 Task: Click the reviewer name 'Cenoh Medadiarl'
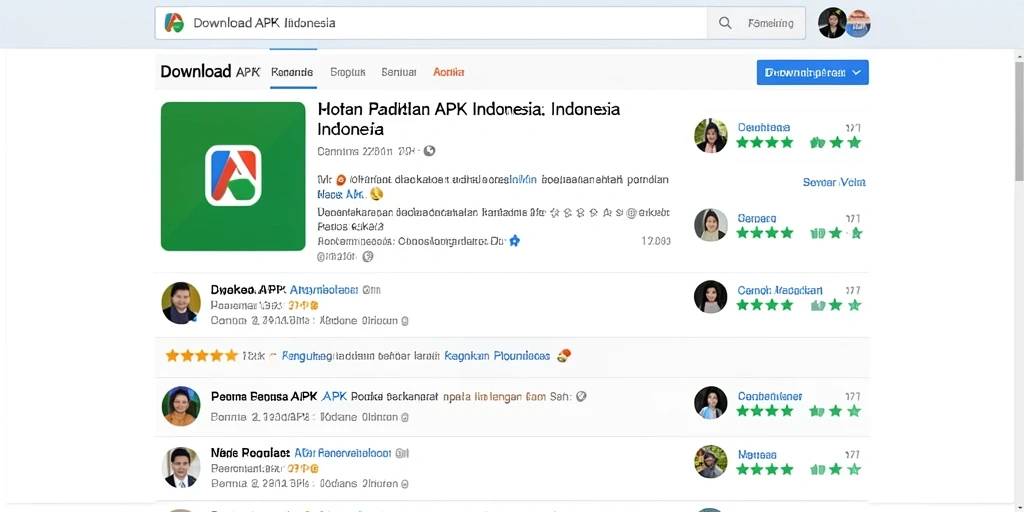tap(780, 290)
